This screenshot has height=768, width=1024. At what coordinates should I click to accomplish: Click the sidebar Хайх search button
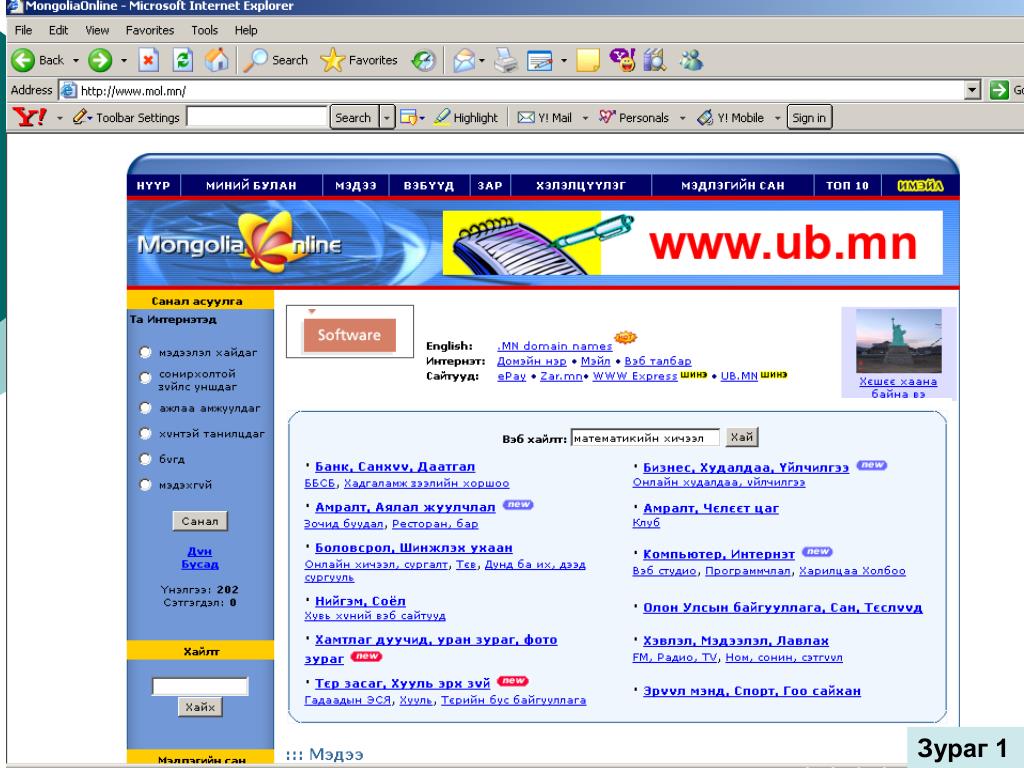[x=200, y=707]
